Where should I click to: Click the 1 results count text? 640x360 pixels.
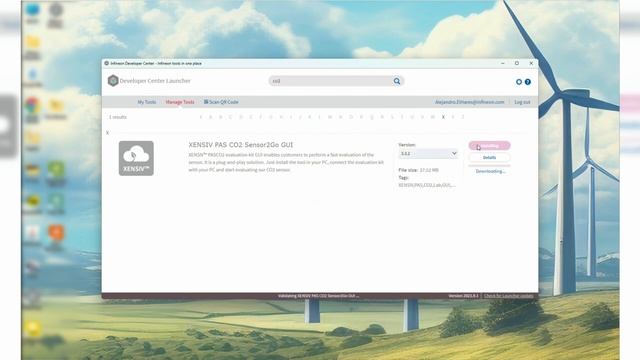[x=118, y=117]
